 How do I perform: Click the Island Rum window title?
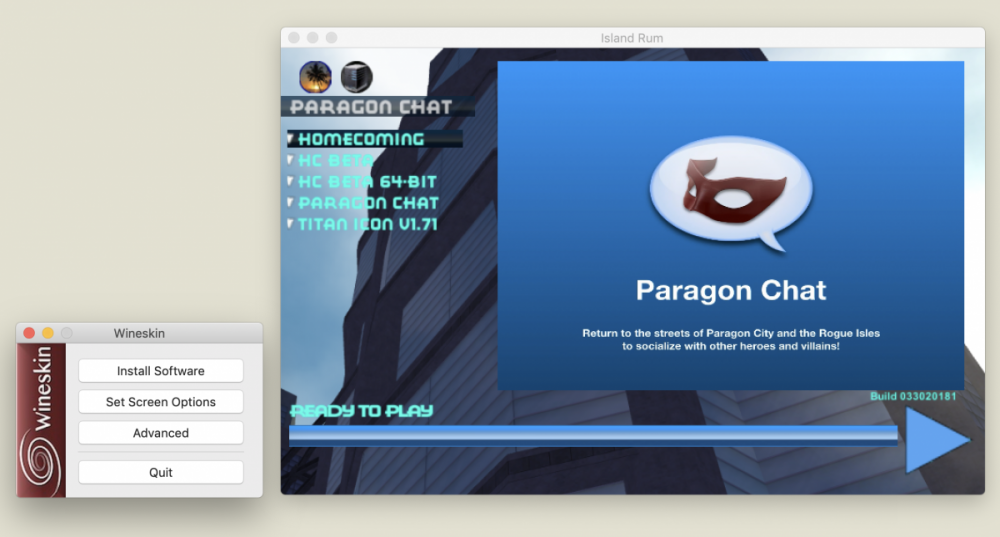(x=632, y=38)
